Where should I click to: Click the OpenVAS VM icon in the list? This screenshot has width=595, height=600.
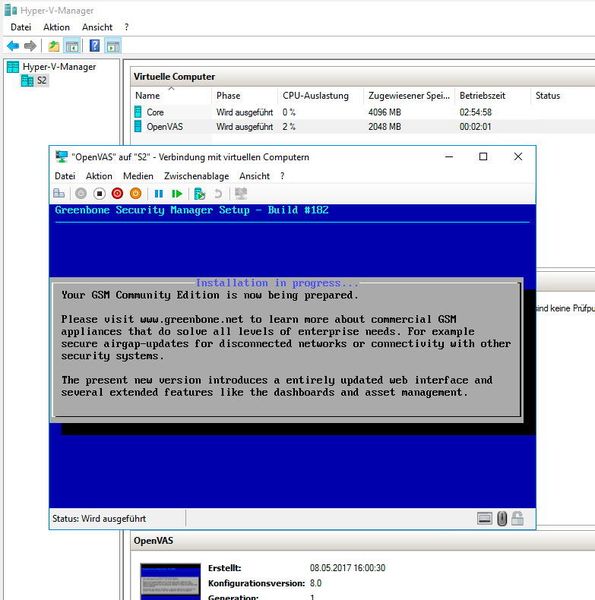[x=138, y=126]
